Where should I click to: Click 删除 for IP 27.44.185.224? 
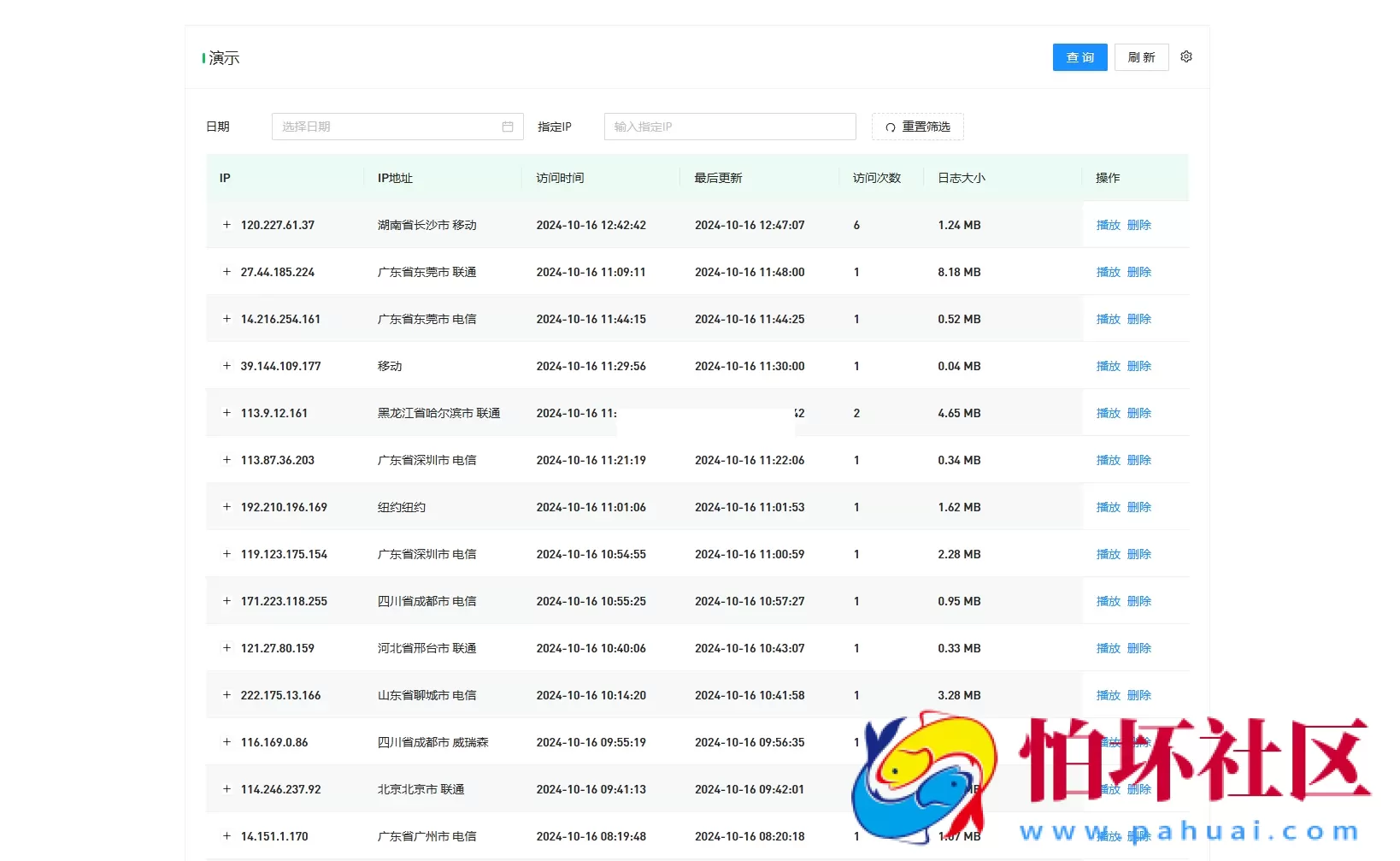coord(1139,272)
